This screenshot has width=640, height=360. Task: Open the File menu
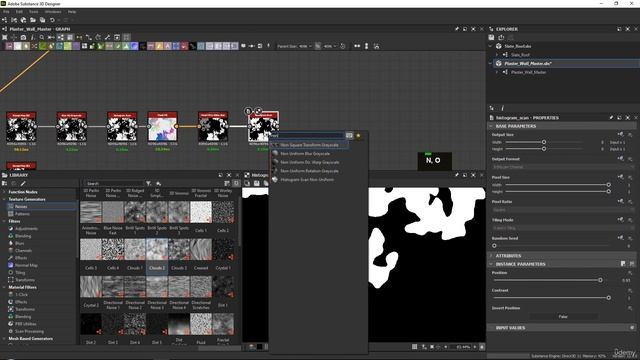[x=6, y=12]
